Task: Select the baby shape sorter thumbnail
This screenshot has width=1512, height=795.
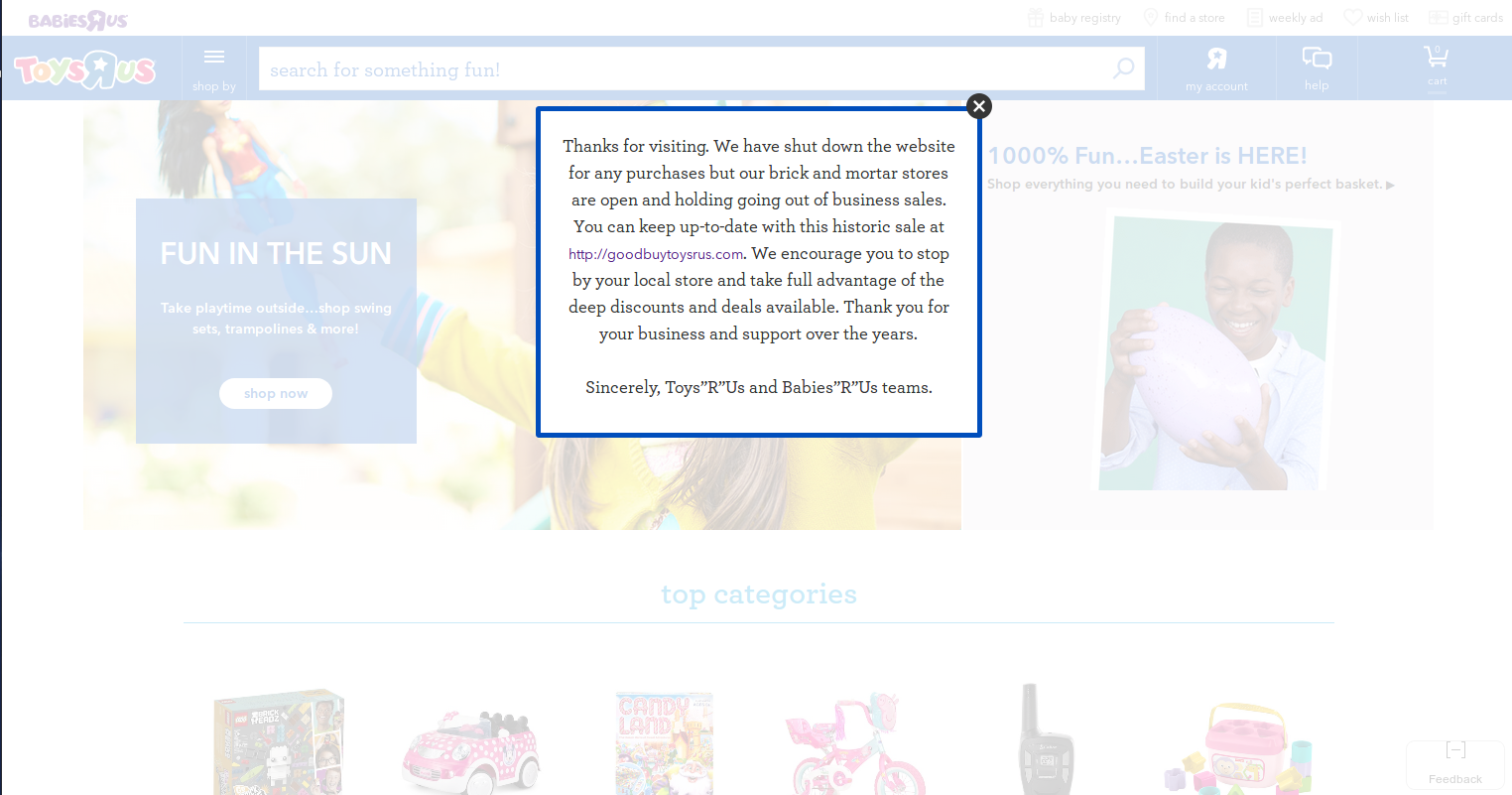Action: pos(1237,749)
